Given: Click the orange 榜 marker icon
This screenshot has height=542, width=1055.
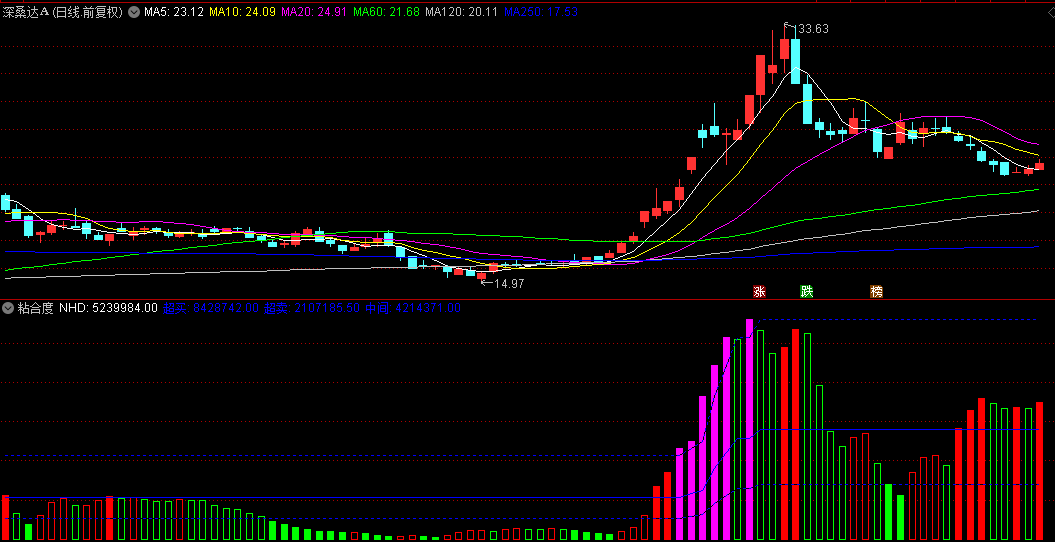Looking at the screenshot, I should point(876,291).
